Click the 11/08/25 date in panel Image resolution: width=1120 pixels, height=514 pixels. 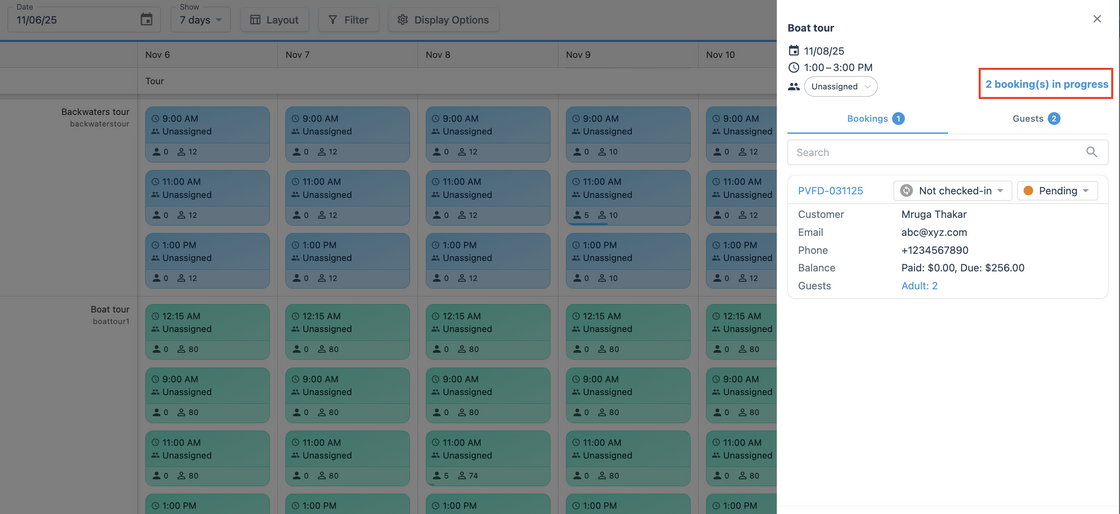point(824,51)
